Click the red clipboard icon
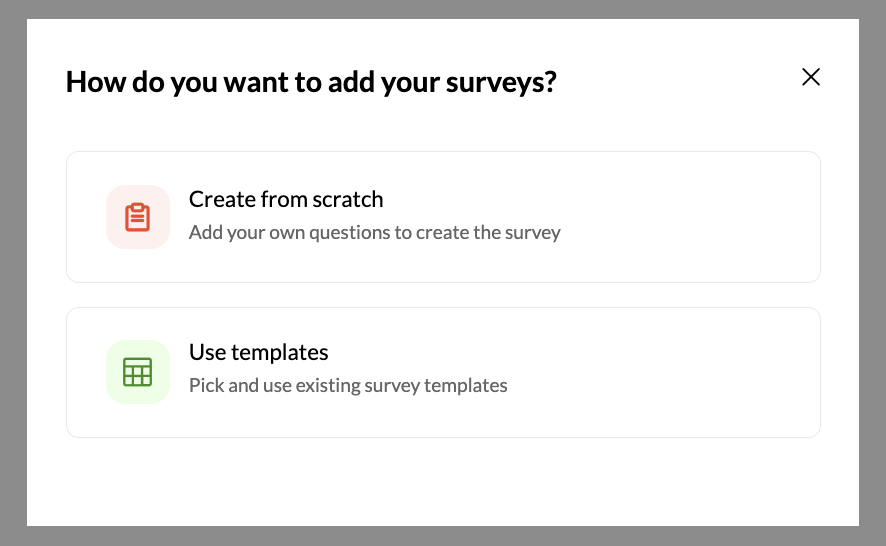The width and height of the screenshot is (886, 546). (x=137, y=217)
